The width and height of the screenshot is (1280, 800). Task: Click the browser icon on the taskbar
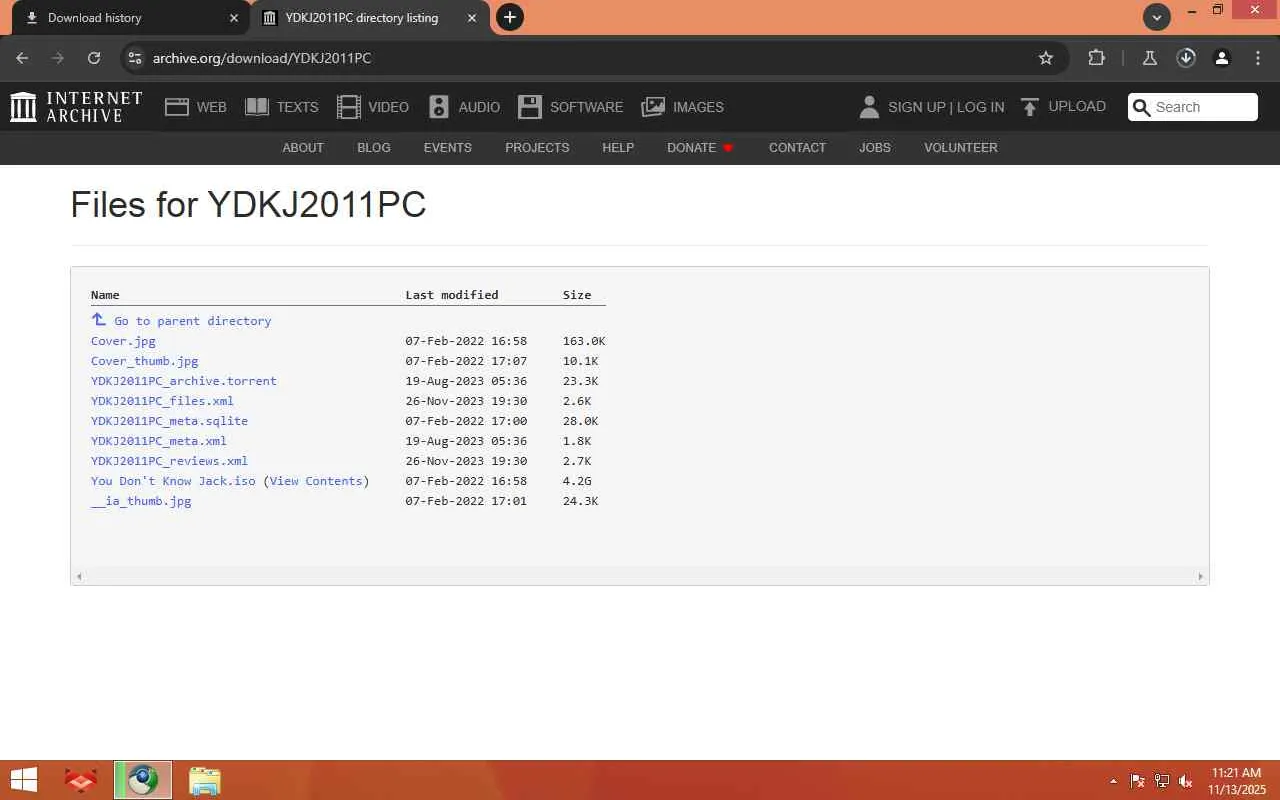[143, 780]
